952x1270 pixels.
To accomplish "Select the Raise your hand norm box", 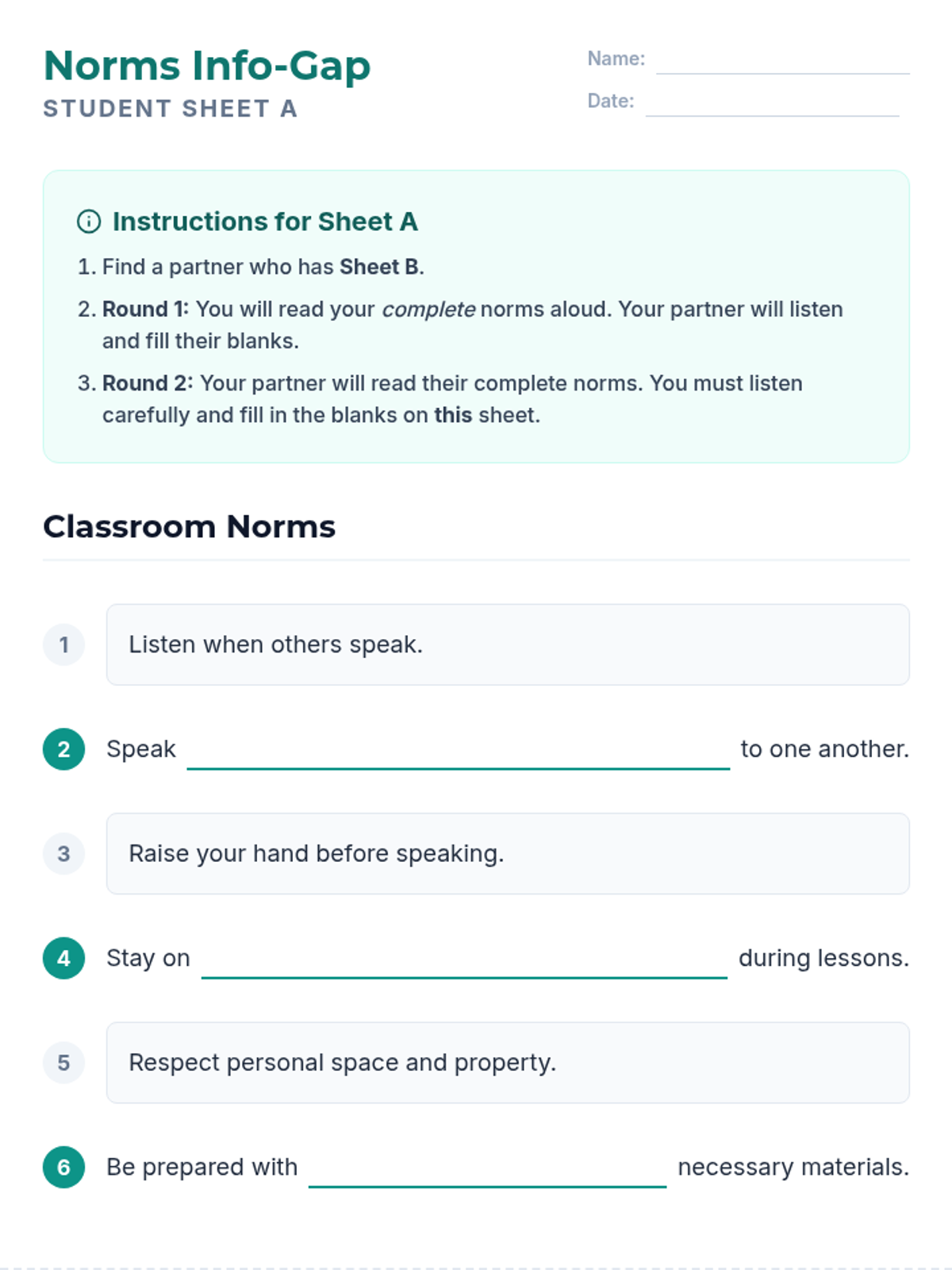I will (508, 854).
